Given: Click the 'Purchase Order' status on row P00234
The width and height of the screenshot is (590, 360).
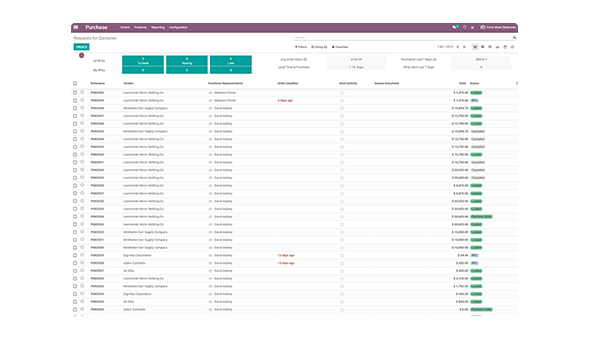Looking at the screenshot, I should [x=481, y=217].
